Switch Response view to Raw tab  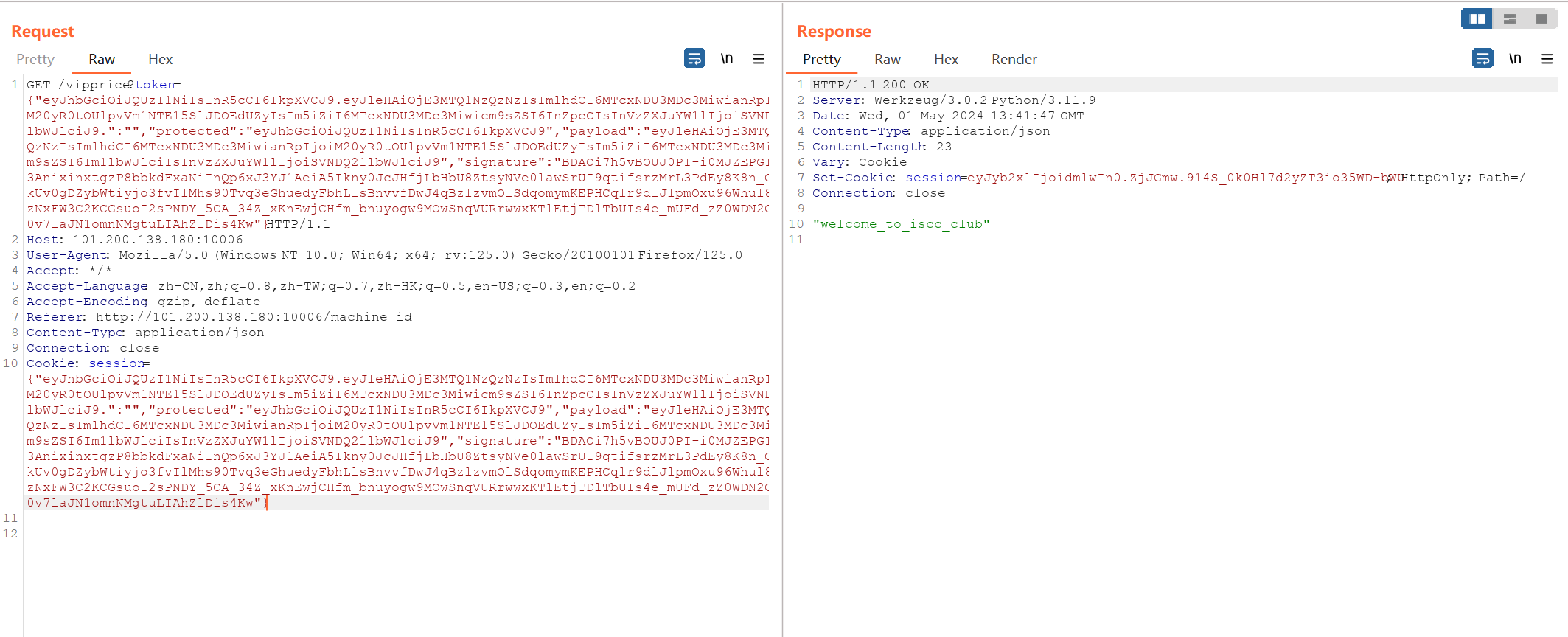pos(888,60)
